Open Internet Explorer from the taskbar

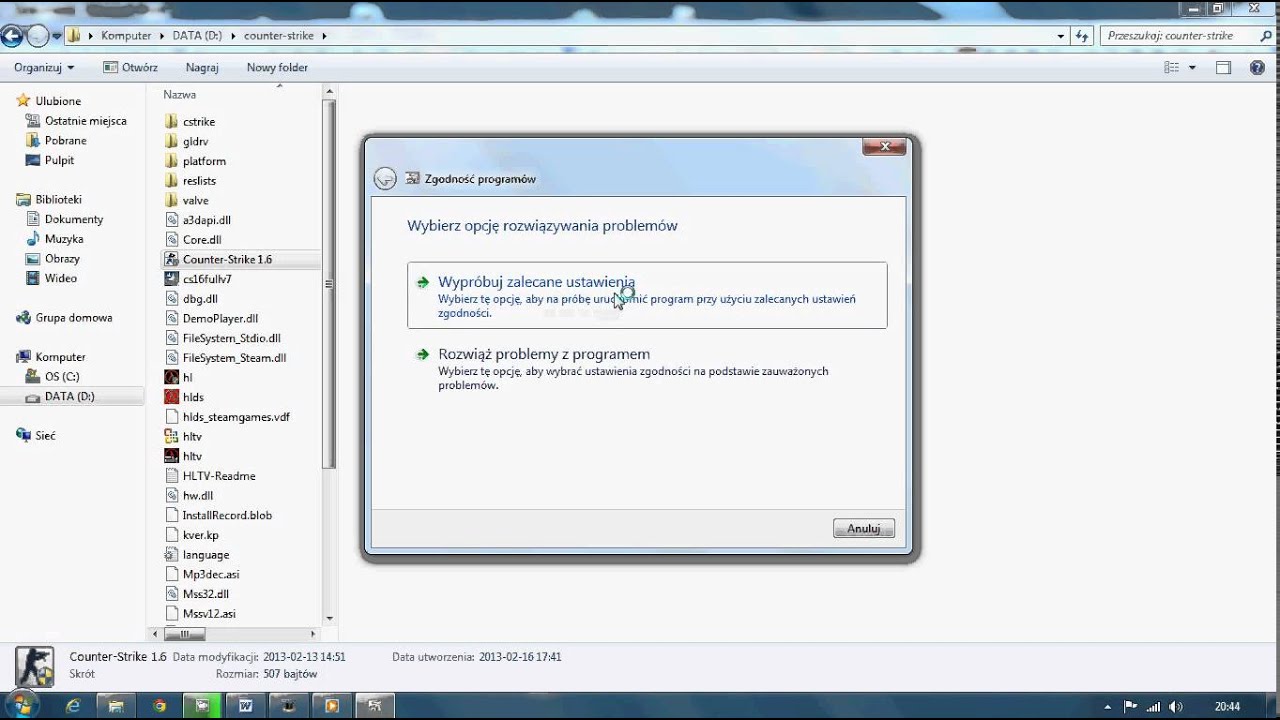point(73,706)
